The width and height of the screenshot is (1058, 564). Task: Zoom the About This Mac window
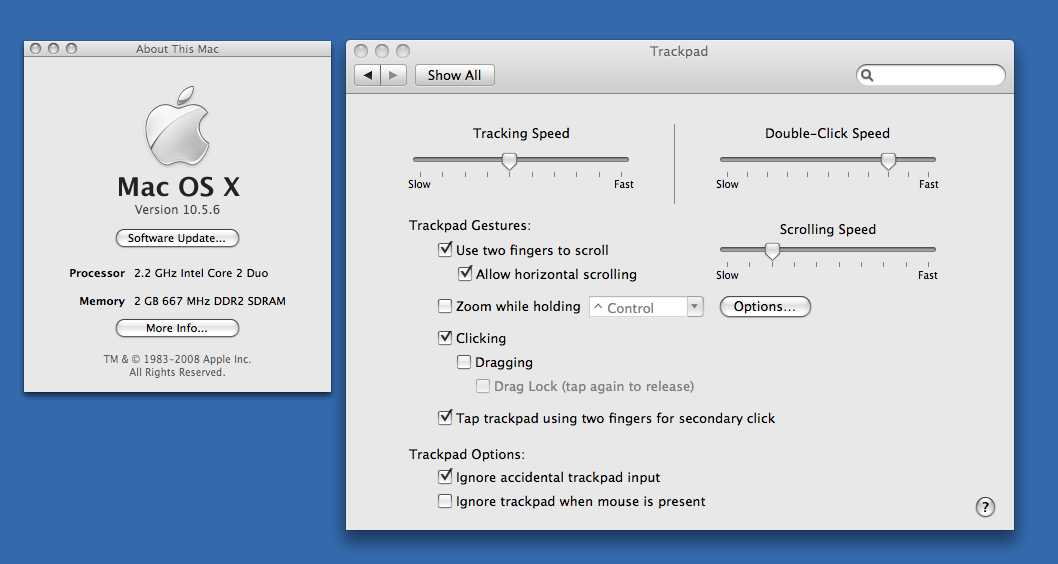[72, 49]
